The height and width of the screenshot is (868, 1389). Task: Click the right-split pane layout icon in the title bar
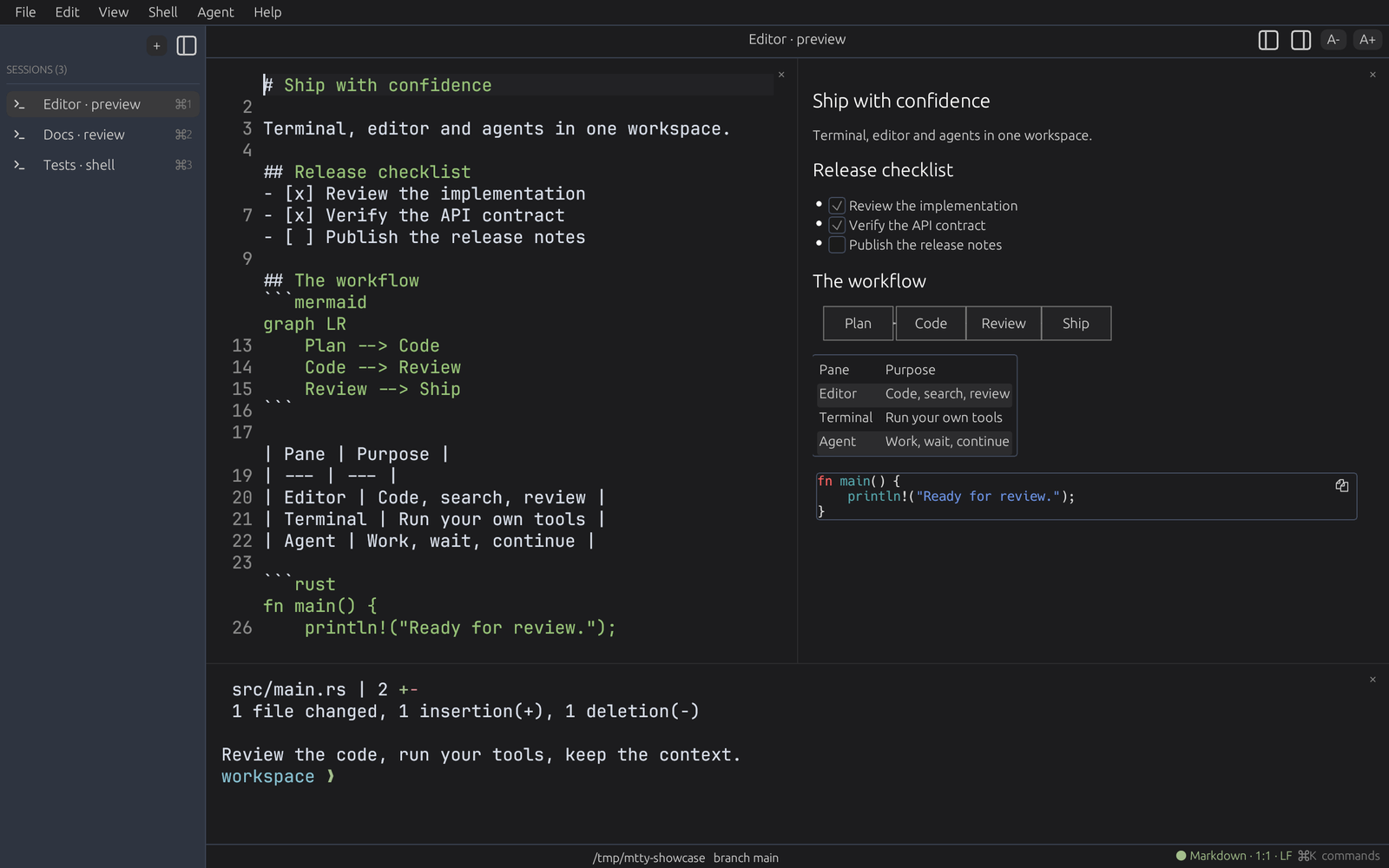(1300, 40)
